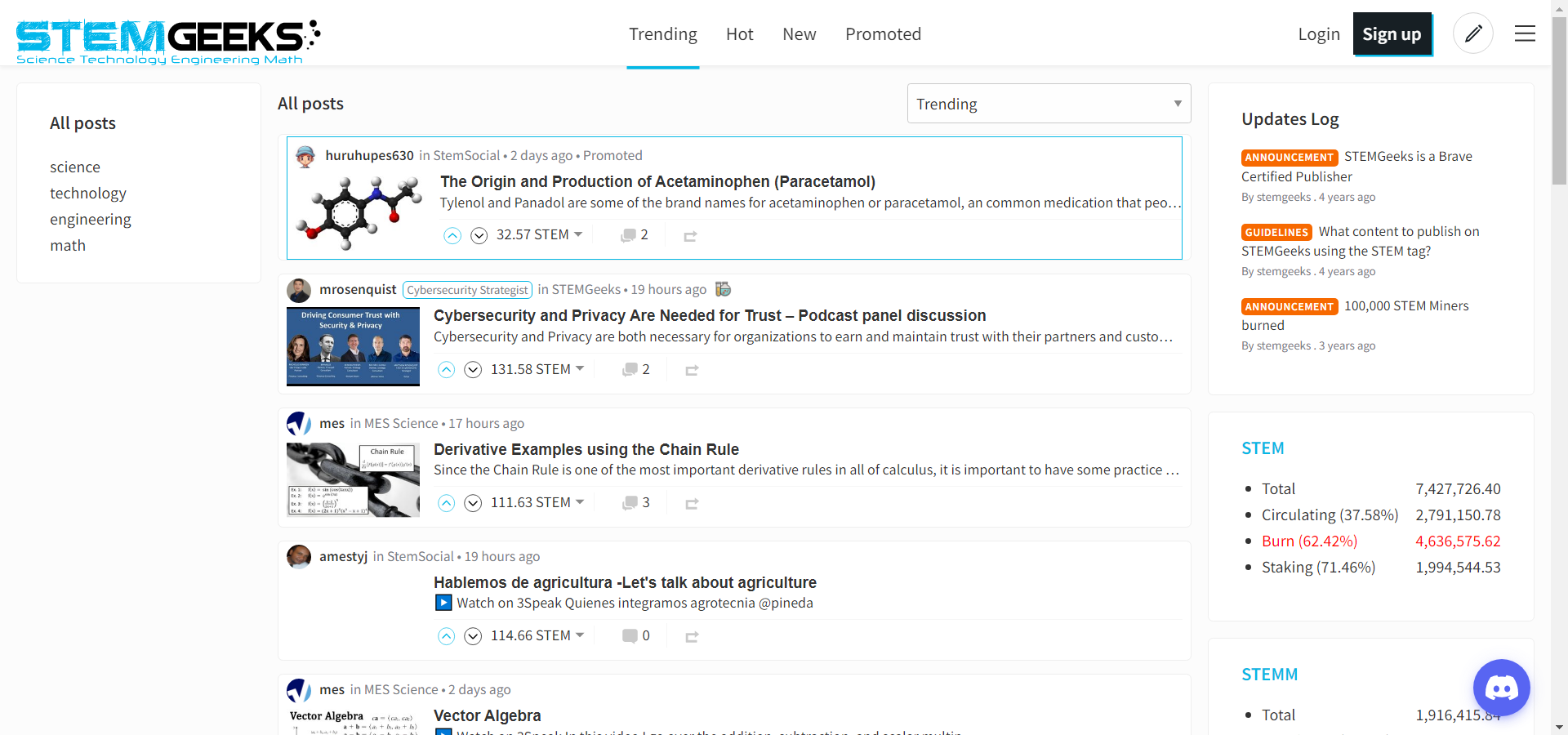Open the Derivative Examples using the Chain Rule title
Viewport: 1568px width, 735px height.
(x=586, y=449)
